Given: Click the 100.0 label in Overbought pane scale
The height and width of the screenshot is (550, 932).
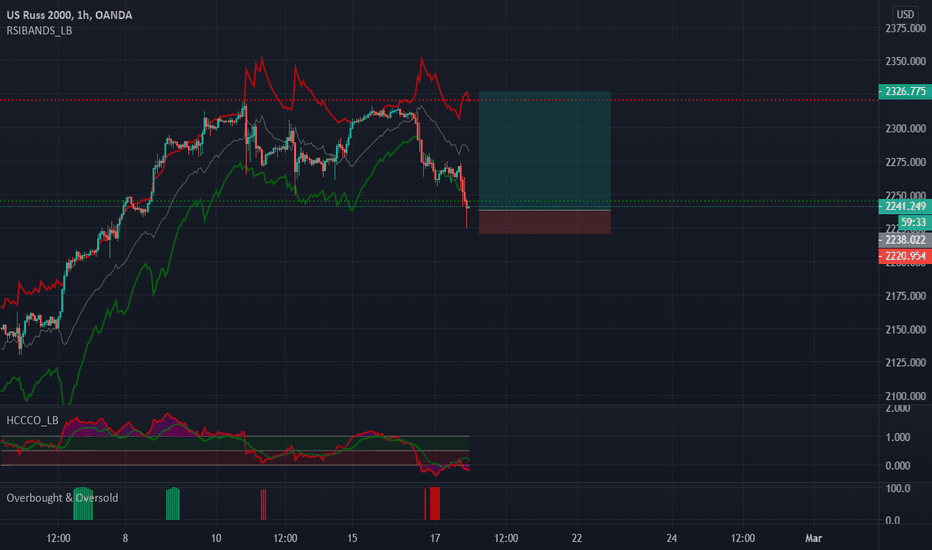Looking at the screenshot, I should point(898,488).
